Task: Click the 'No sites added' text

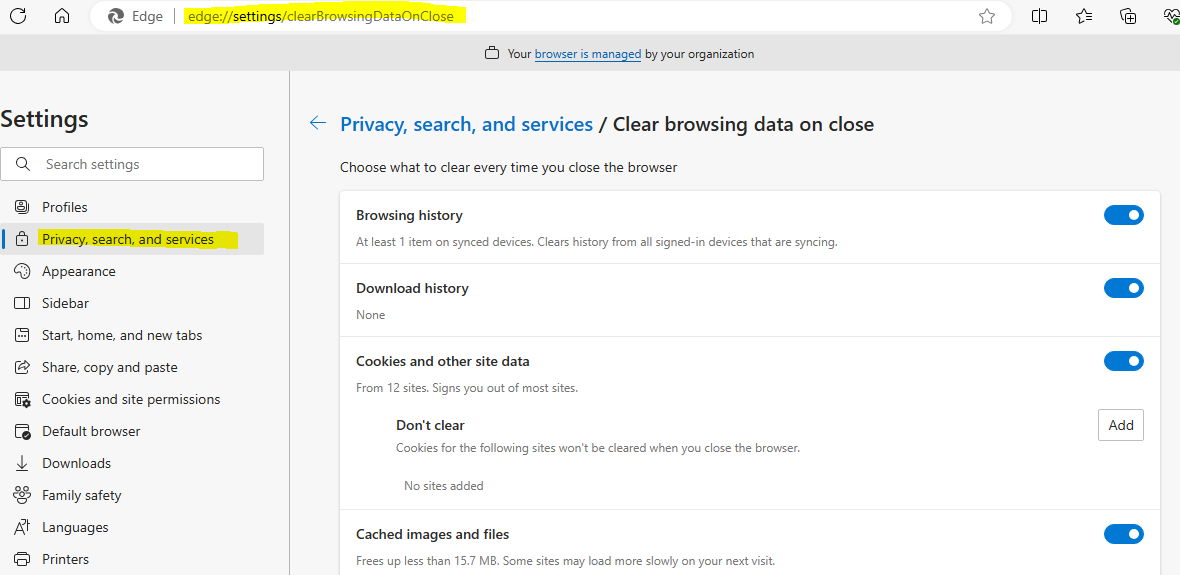Action: pyautogui.click(x=444, y=485)
